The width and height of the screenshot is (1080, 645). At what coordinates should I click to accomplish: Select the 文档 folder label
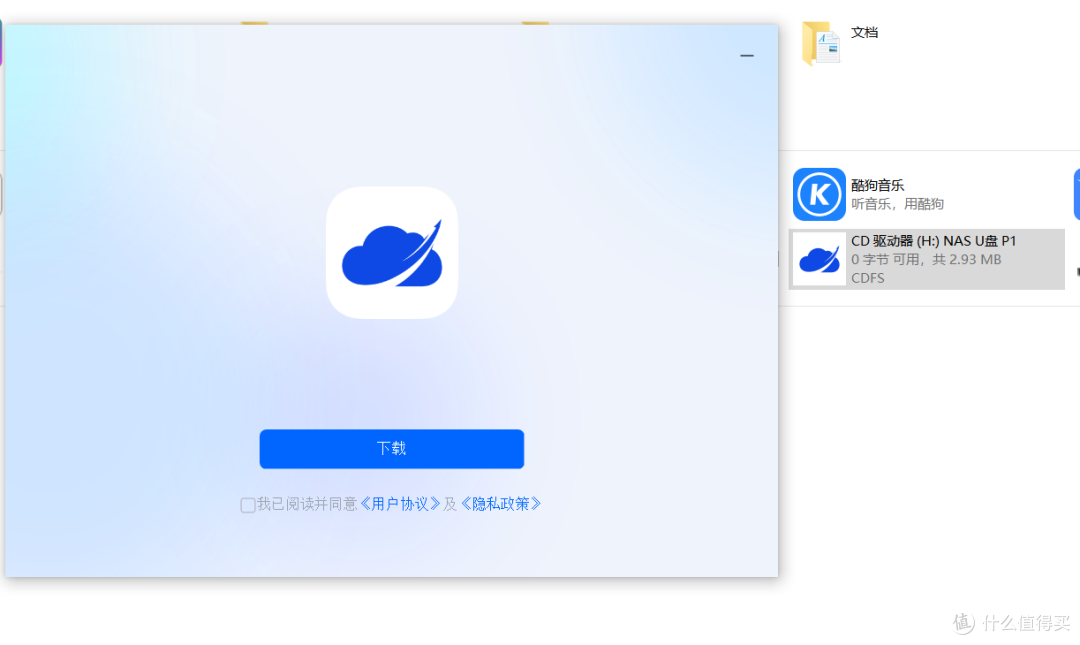(864, 32)
